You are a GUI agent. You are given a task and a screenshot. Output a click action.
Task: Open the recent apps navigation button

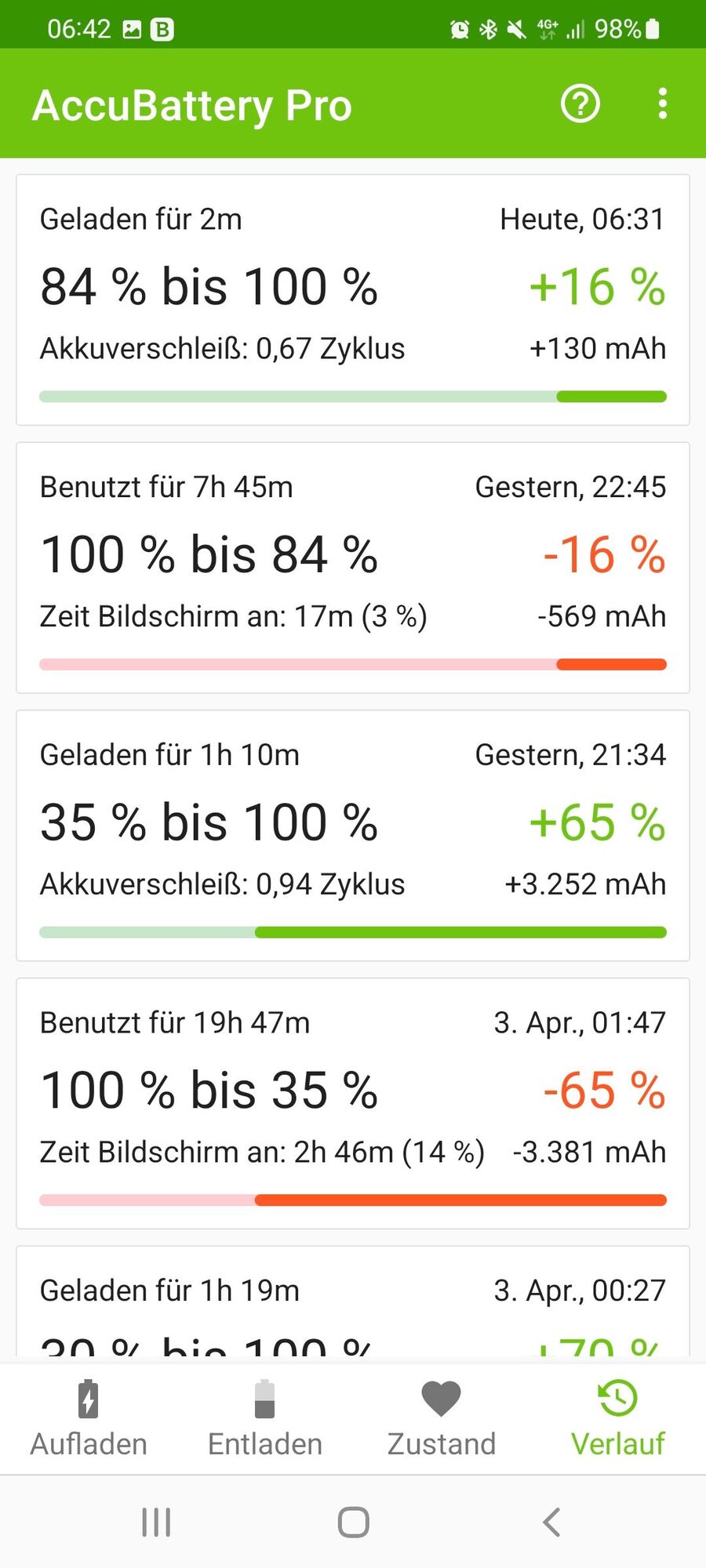click(156, 1523)
